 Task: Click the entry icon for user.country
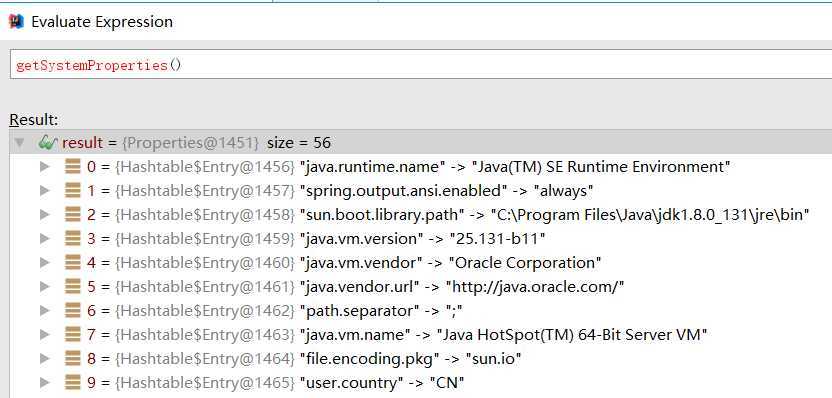click(x=73, y=383)
